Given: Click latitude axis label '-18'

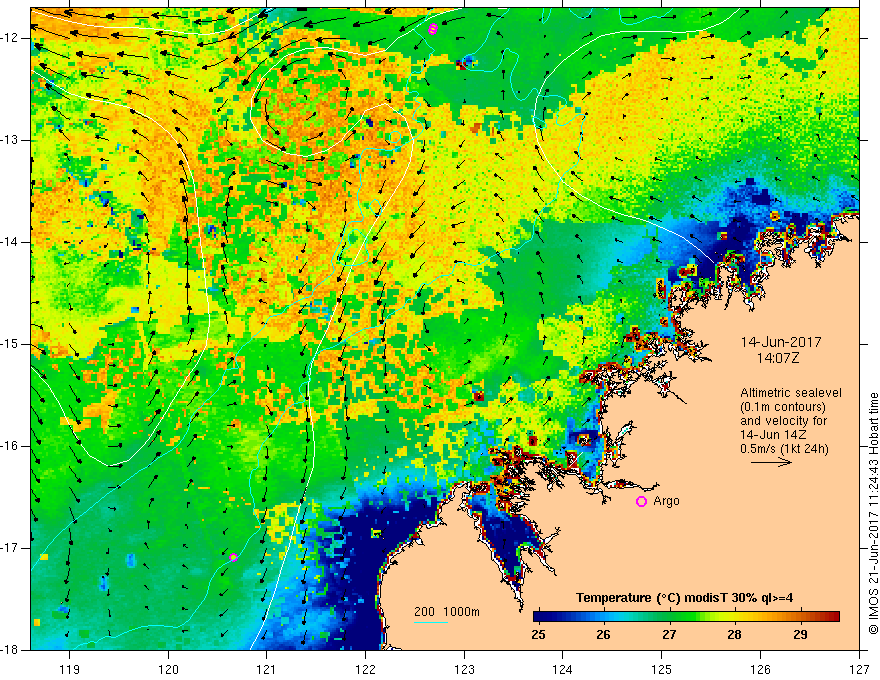Looking at the screenshot, I should pyautogui.click(x=12, y=650).
